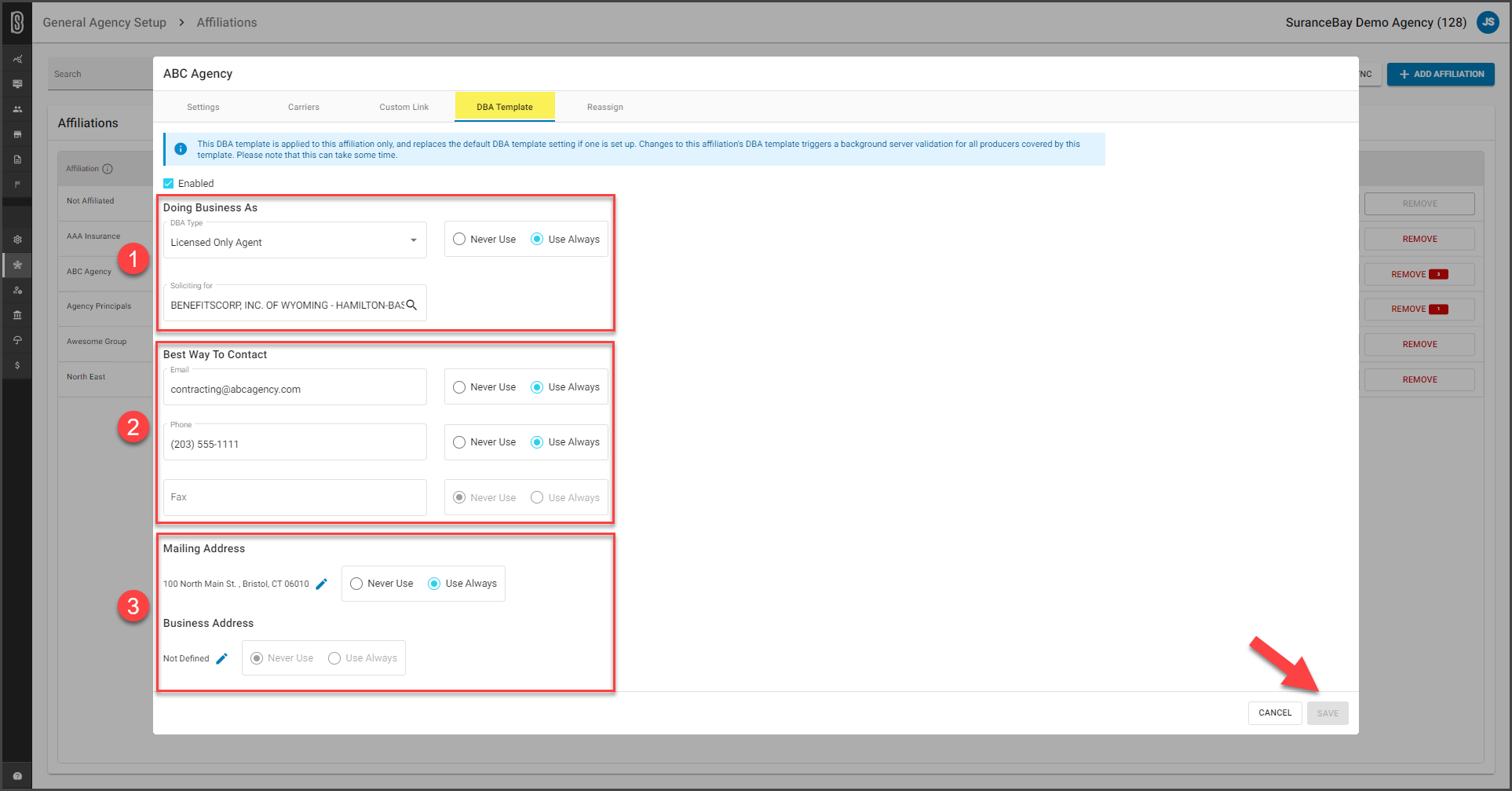Select the North East row
The width and height of the screenshot is (1512, 791).
point(105,377)
